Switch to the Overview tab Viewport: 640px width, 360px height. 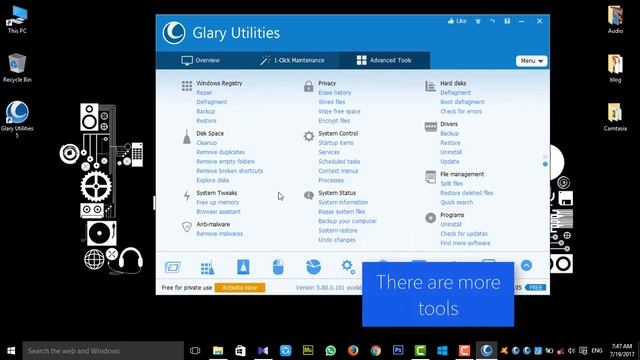tap(200, 60)
